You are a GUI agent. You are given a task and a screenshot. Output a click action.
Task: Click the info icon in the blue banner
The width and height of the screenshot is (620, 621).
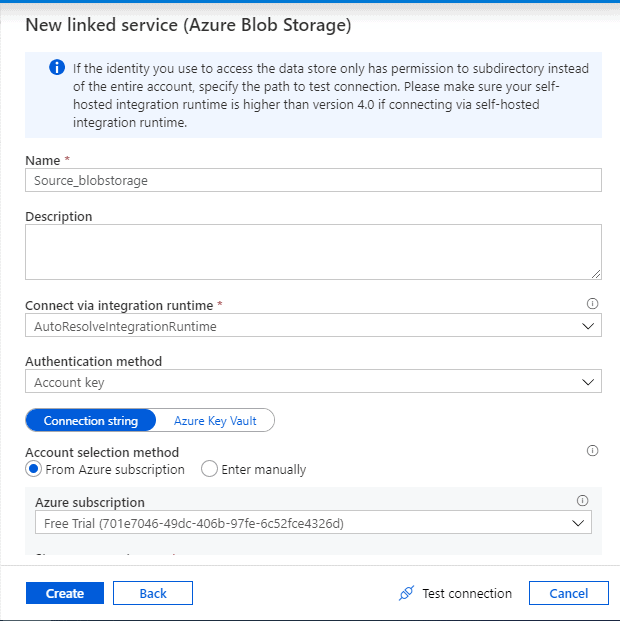point(57,68)
